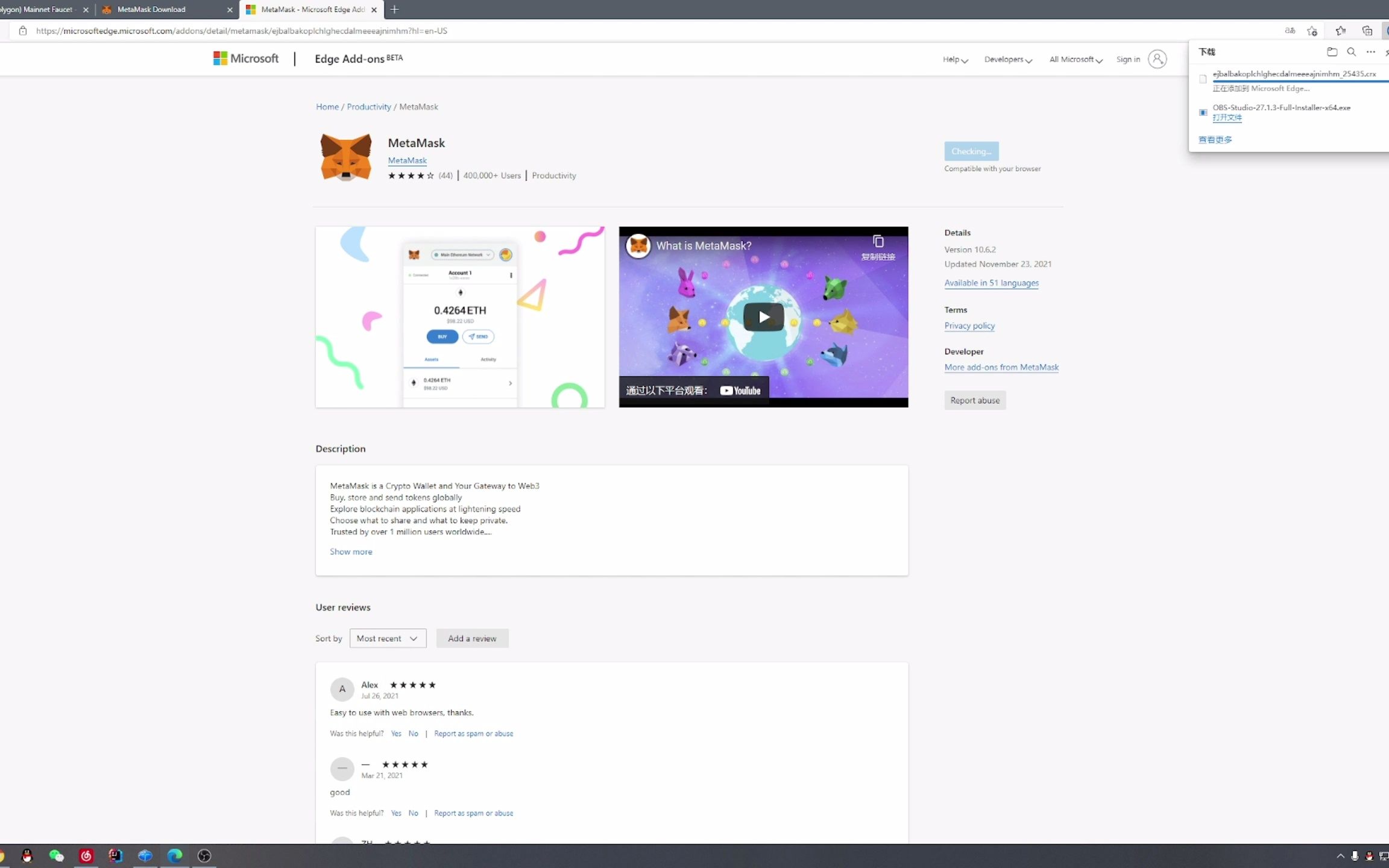Open the Available in 51 languages link
This screenshot has height=868, width=1389.
991,283
